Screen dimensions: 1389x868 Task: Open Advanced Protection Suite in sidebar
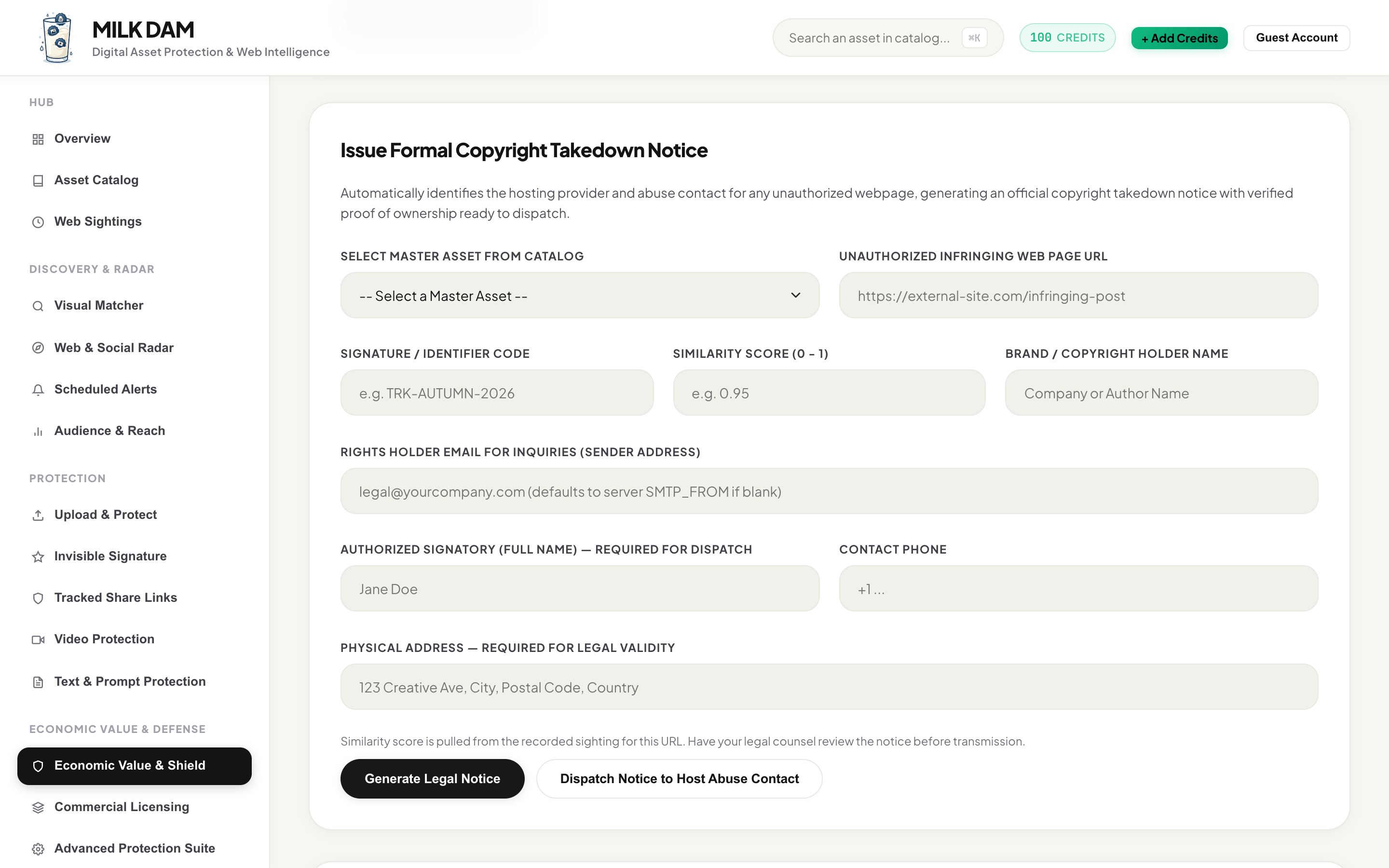pyautogui.click(x=134, y=849)
